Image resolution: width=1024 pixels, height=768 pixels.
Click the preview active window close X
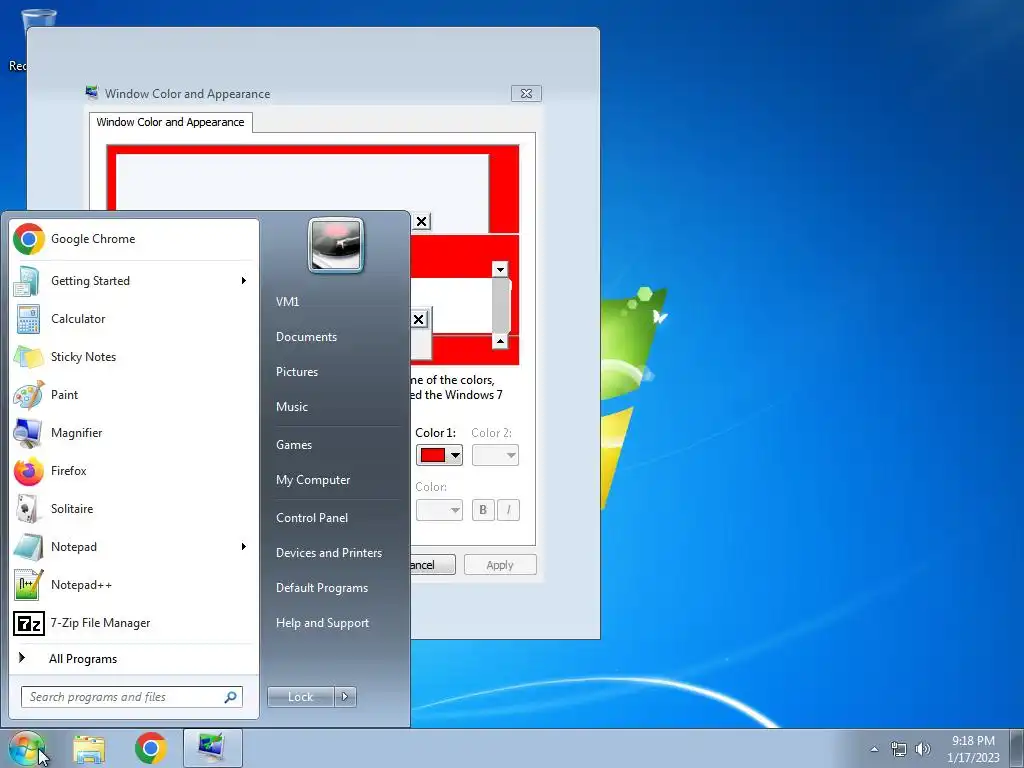pos(422,221)
